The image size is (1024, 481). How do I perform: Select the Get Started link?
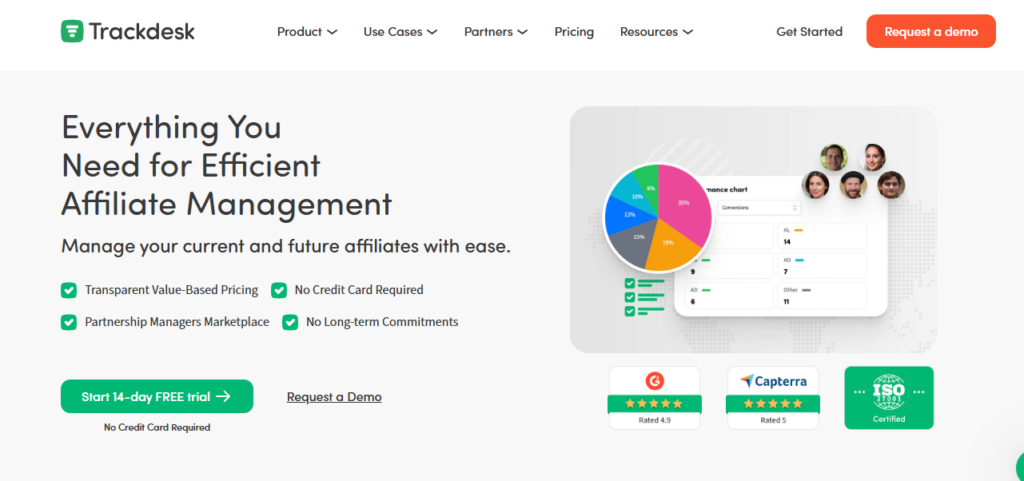(x=809, y=32)
